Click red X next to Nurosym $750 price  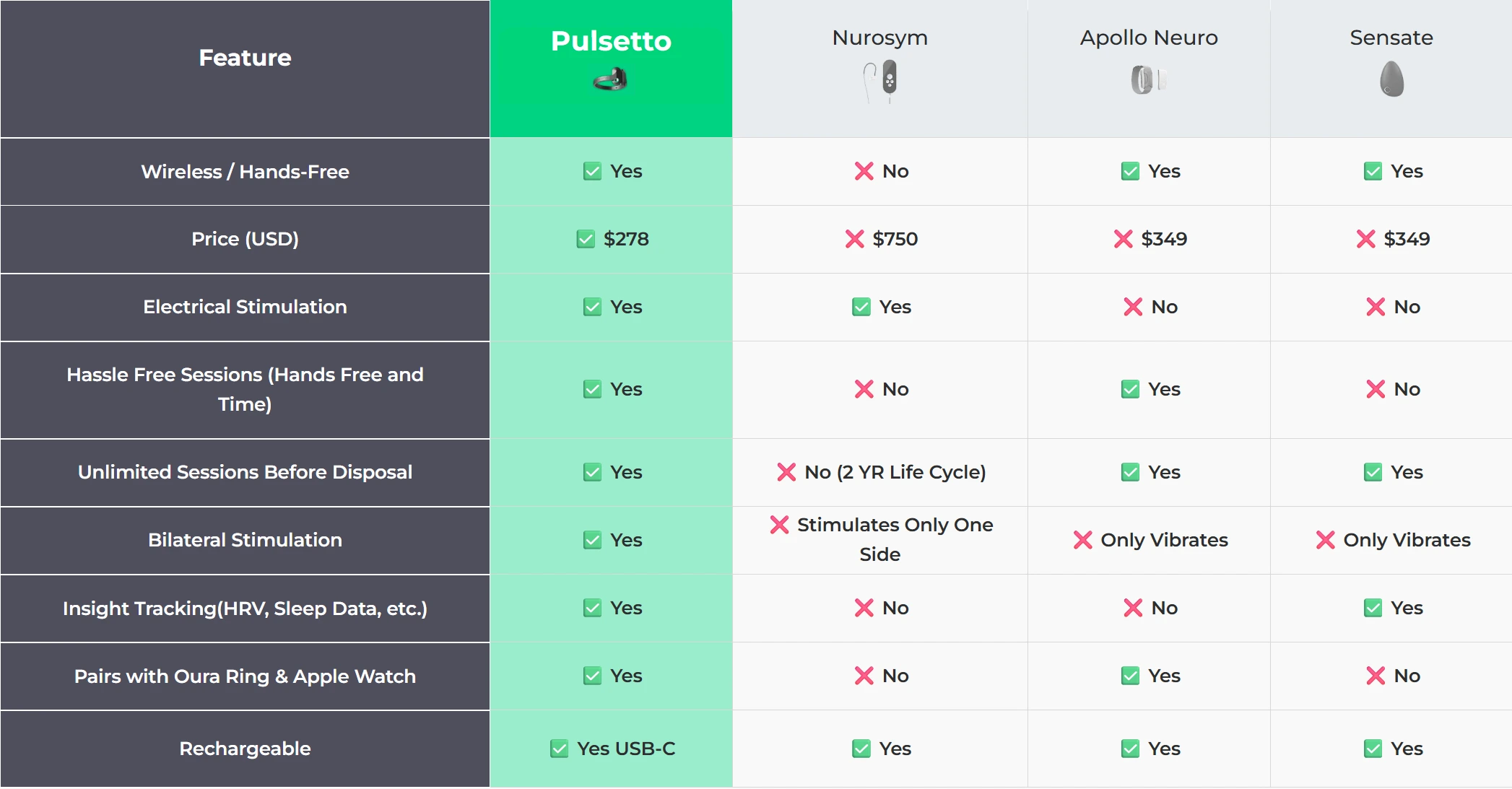pos(854,239)
